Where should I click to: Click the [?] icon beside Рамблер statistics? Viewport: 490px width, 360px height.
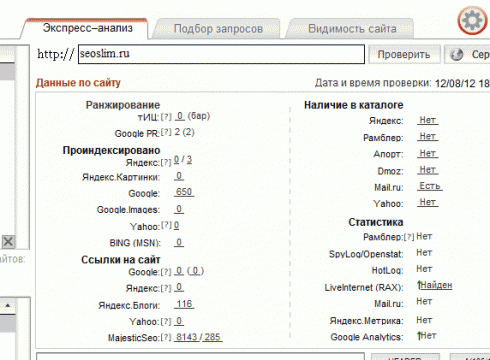point(409,237)
